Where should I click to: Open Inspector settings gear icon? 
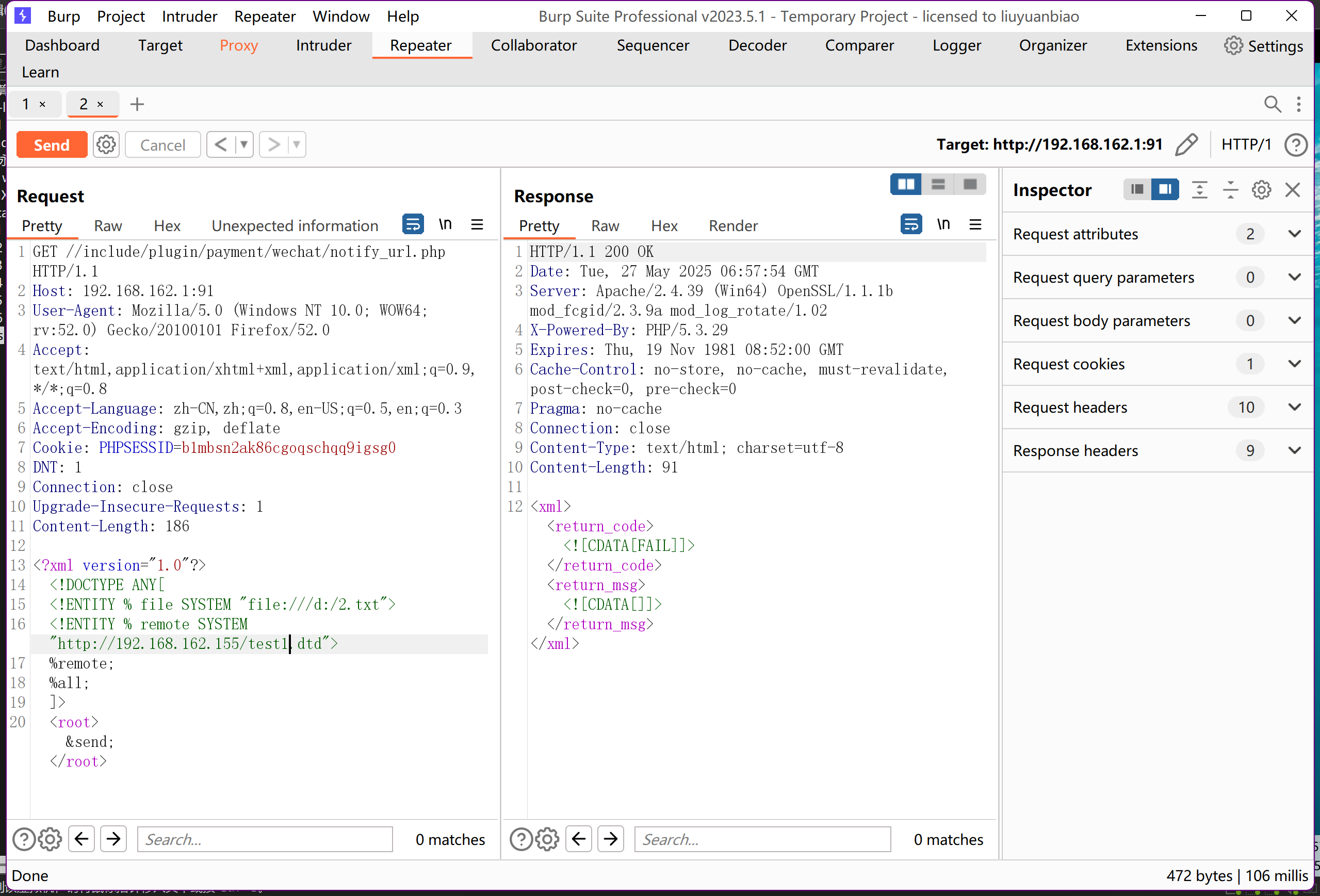[x=1261, y=190]
